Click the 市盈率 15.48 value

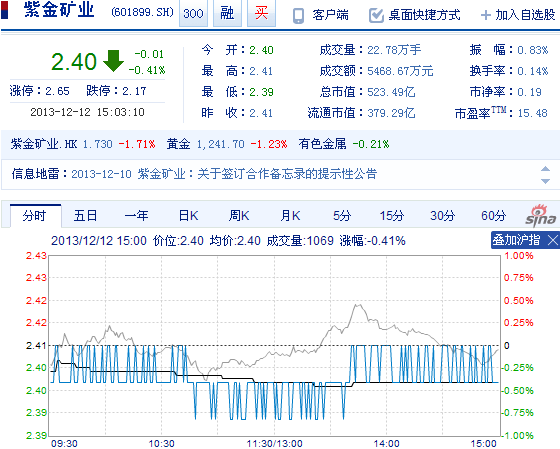[x=532, y=113]
